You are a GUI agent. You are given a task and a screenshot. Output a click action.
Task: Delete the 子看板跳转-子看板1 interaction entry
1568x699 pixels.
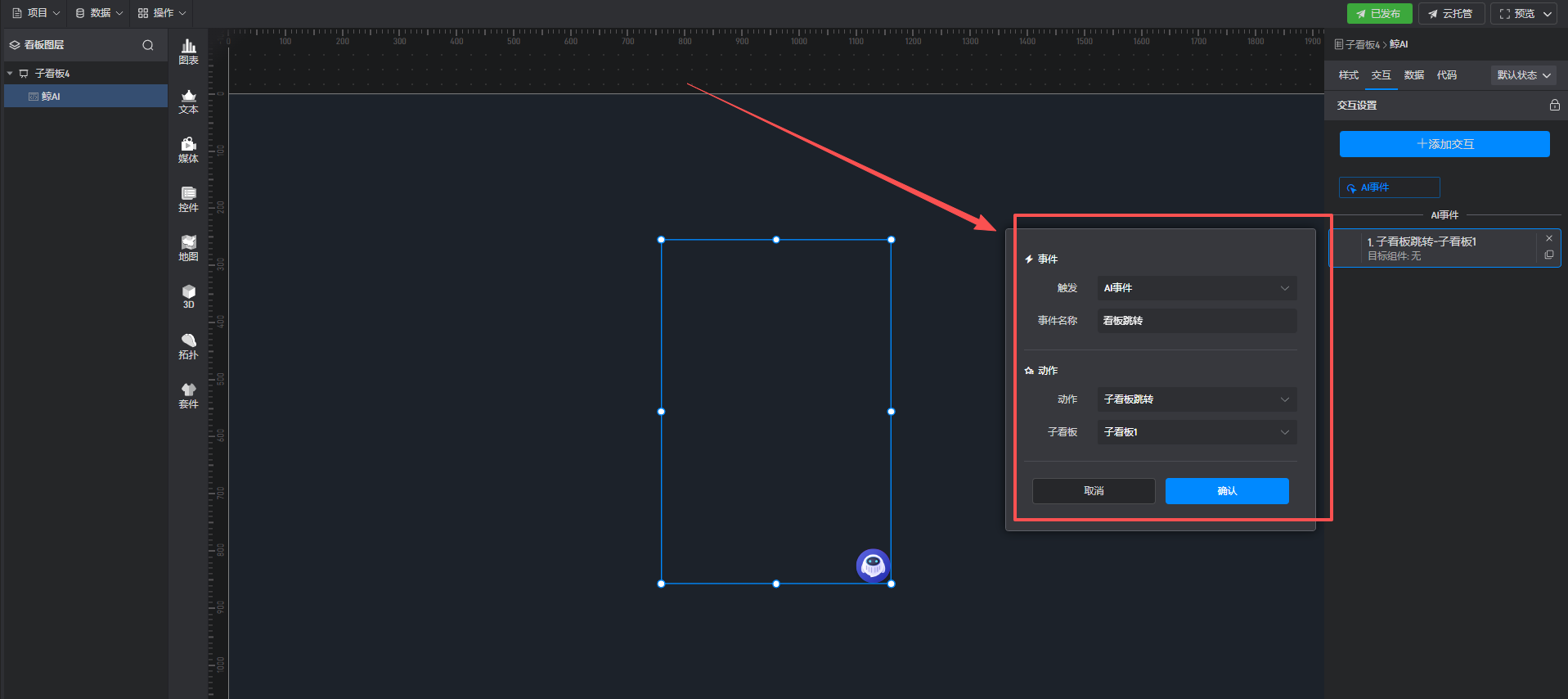(1548, 238)
